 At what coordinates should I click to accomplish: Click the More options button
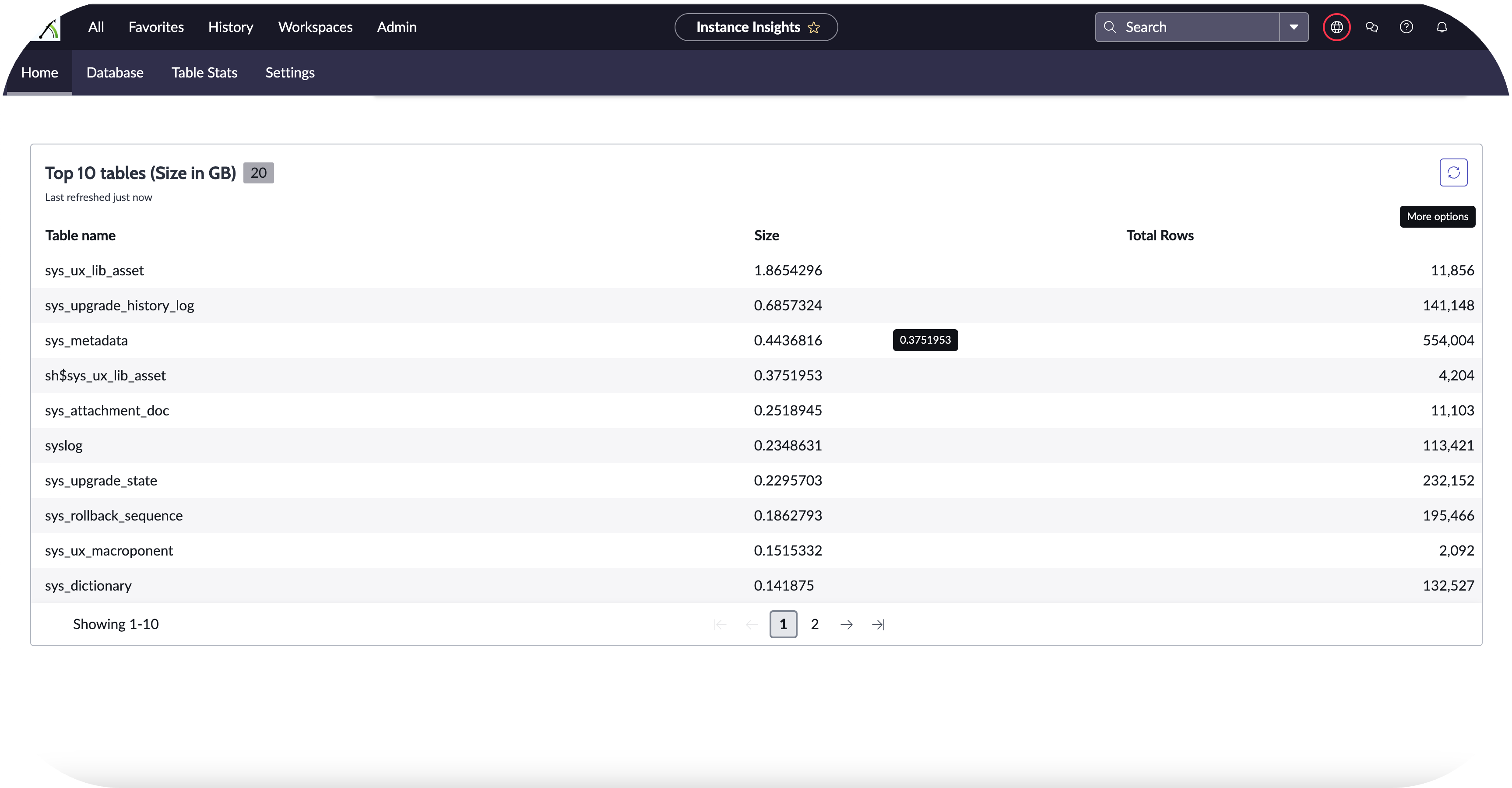pos(1437,216)
